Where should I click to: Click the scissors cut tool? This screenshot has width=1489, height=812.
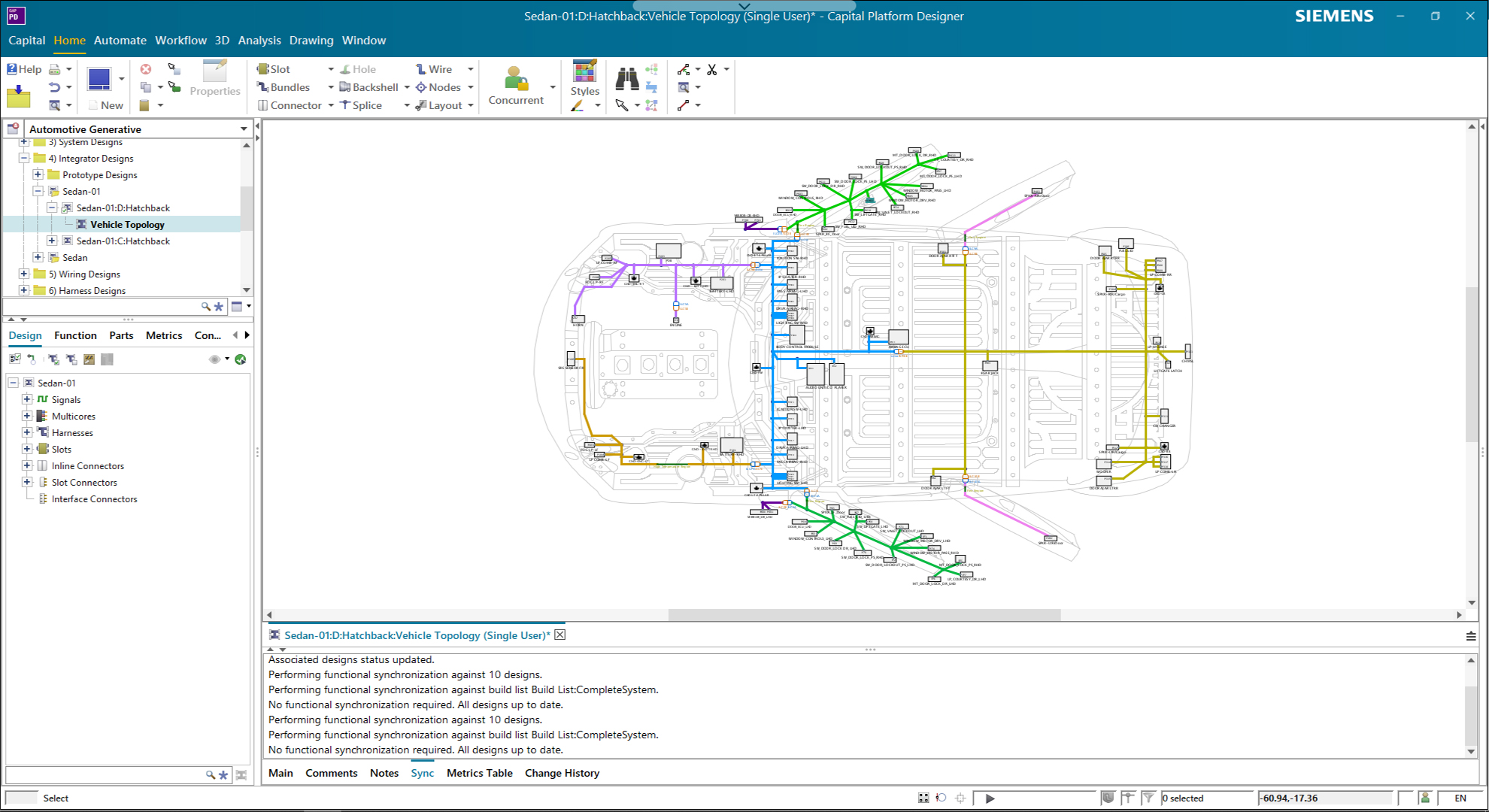click(x=711, y=68)
